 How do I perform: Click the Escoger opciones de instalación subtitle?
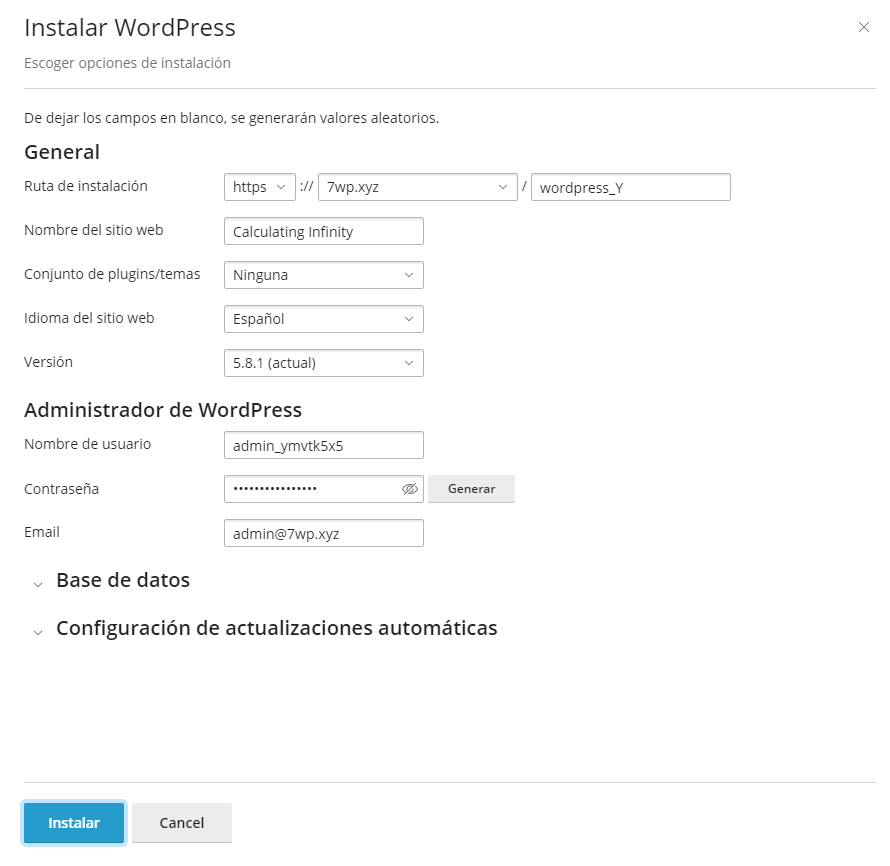point(127,63)
